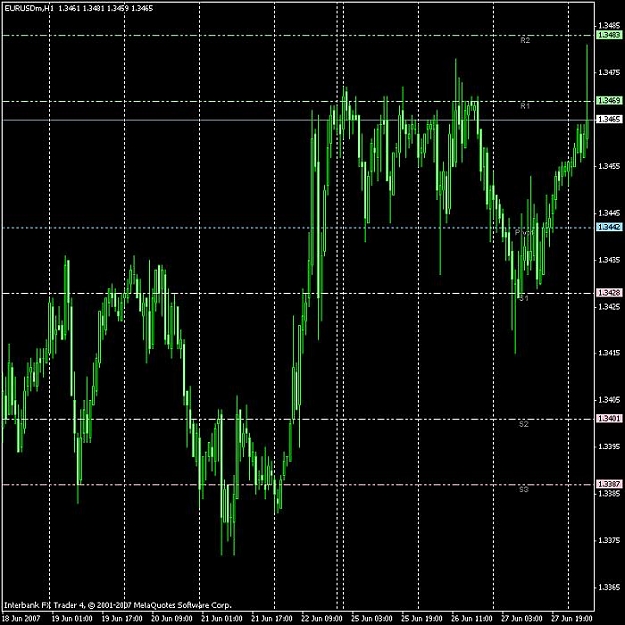Click the 1.3445 price axis value
Screen dimensions: 625x625
[x=609, y=213]
